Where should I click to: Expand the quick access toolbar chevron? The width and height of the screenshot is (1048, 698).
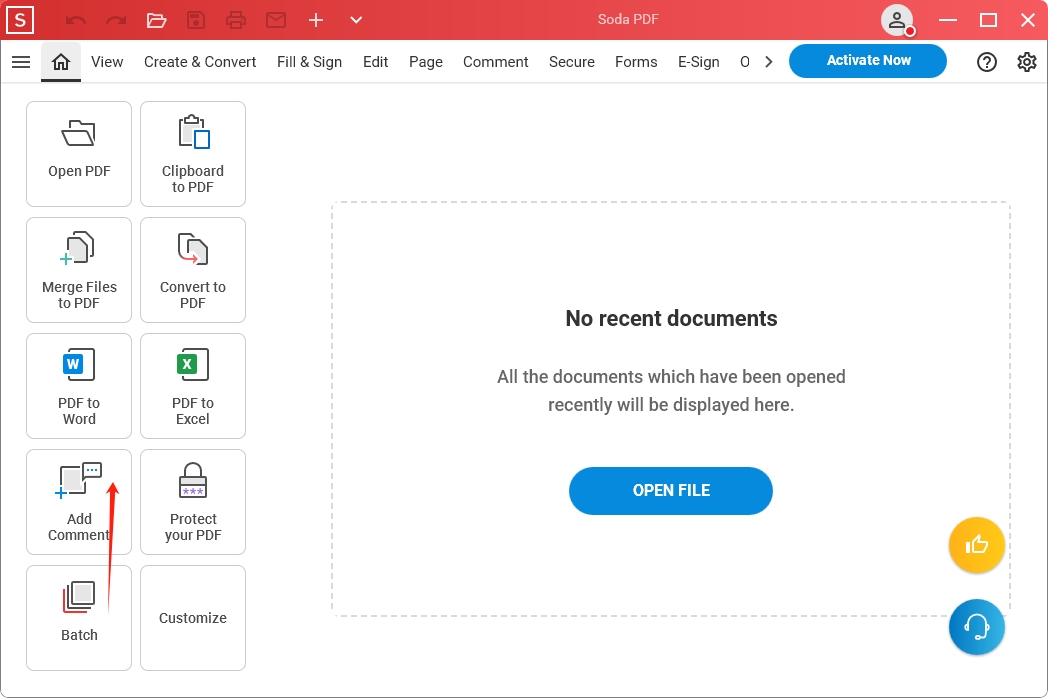pyautogui.click(x=356, y=20)
